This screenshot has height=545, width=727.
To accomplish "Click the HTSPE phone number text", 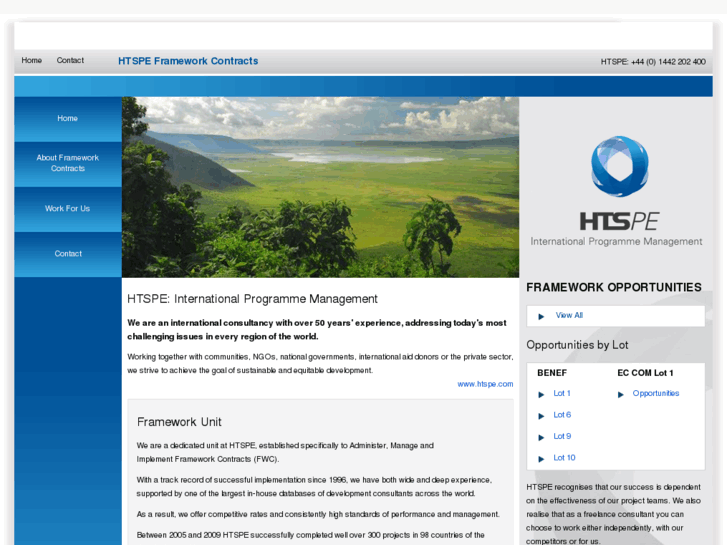I will 653,62.
